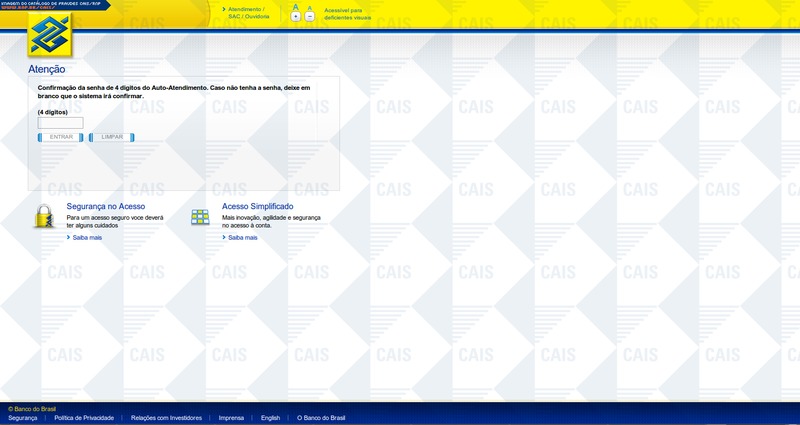Open the Acesso Simplificado heading link
Image resolution: width=800 pixels, height=425 pixels.
tap(257, 206)
